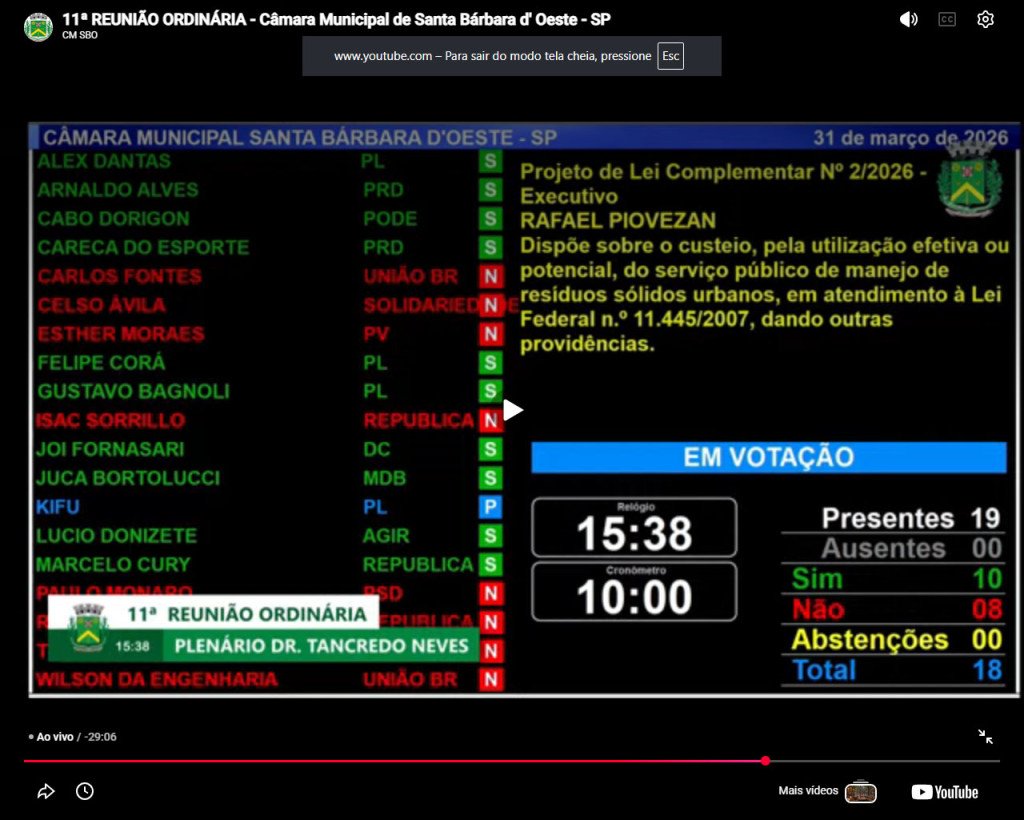Open the 11ª REUNIÃO ORDINÁRIA video title link
The image size is (1024, 820).
pos(336,19)
